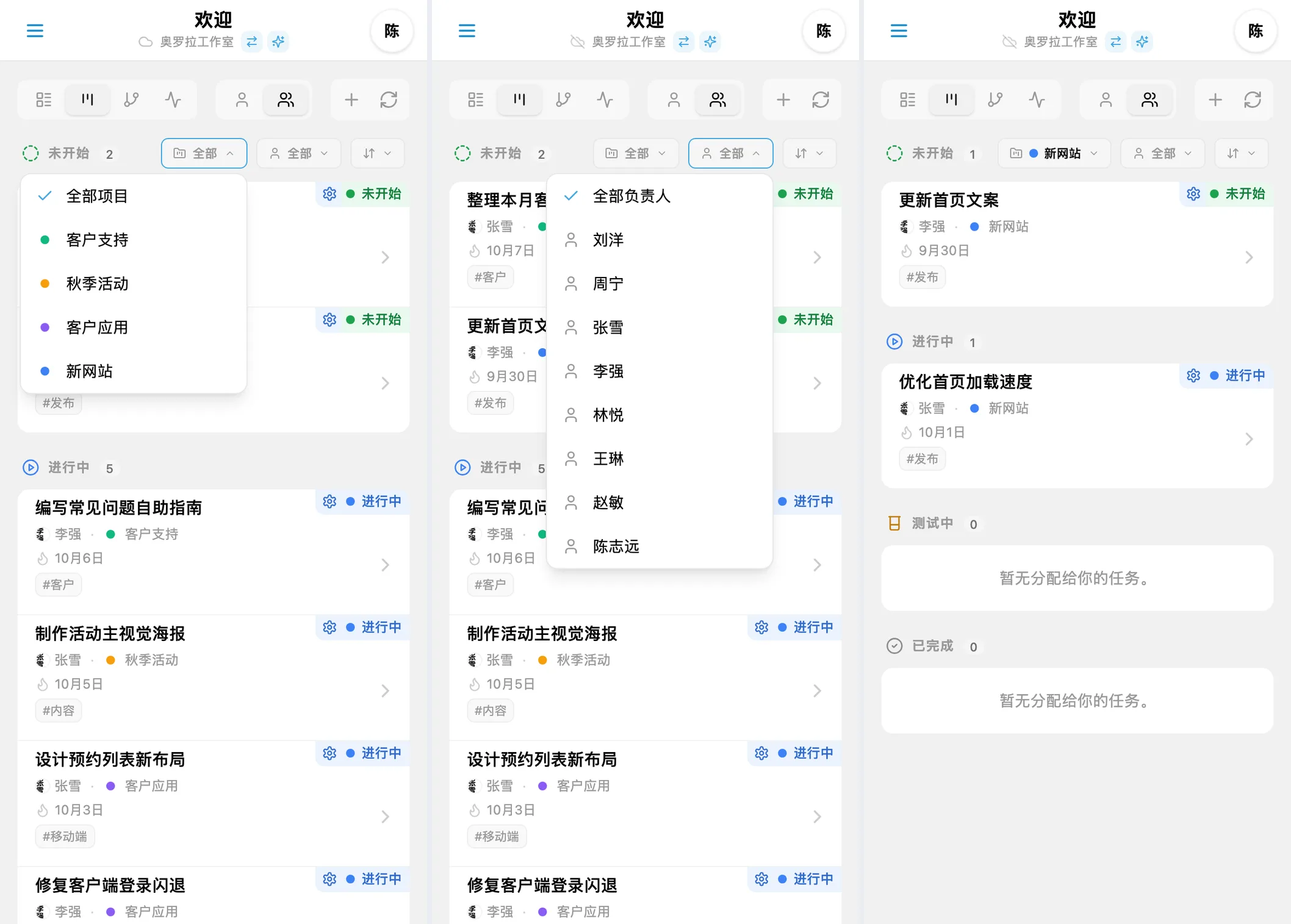This screenshot has height=924, width=1291.
Task: Click switch workspace icon in left panel
Action: pos(251,41)
